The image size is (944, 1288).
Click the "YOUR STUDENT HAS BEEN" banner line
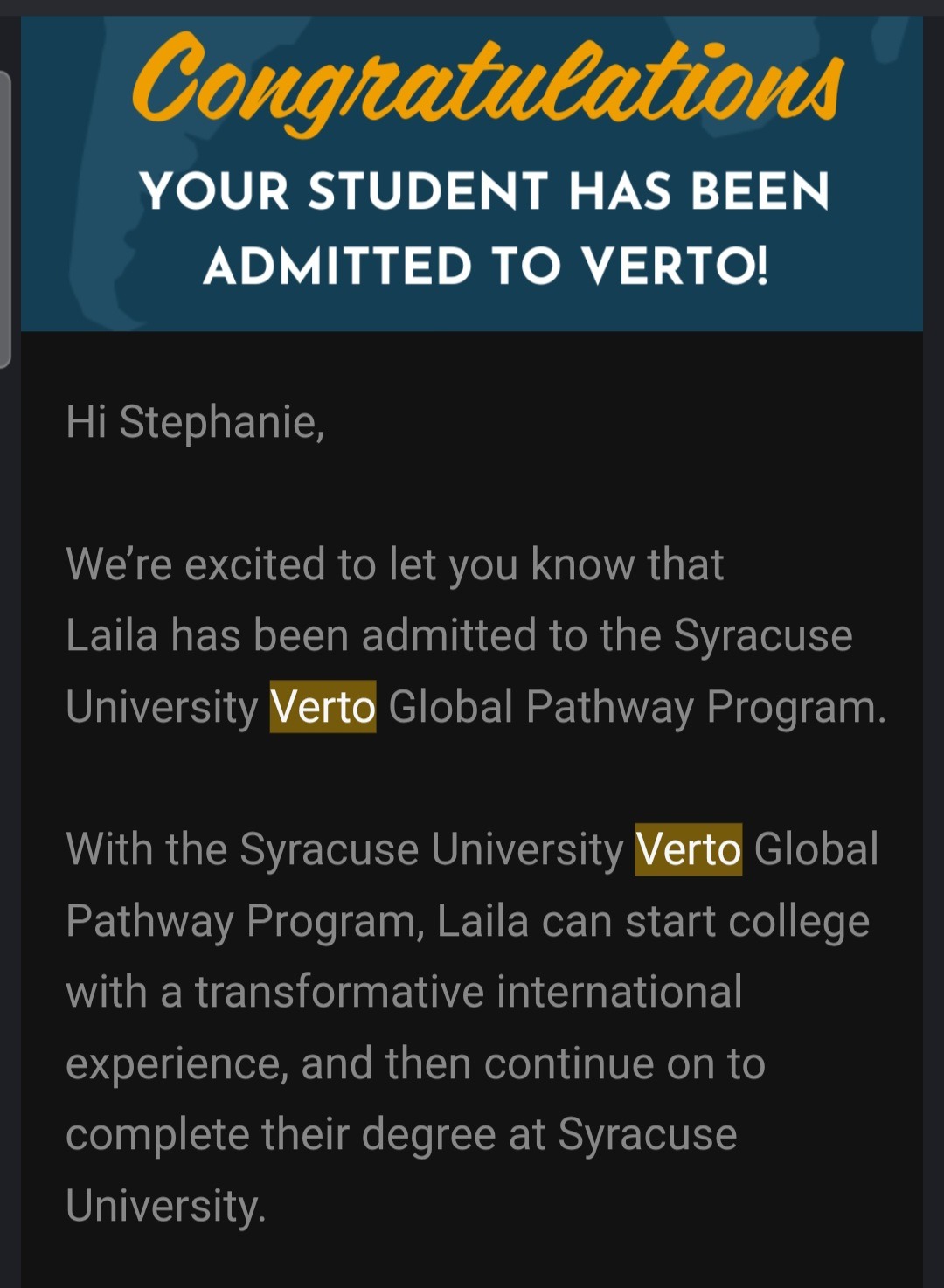point(484,191)
